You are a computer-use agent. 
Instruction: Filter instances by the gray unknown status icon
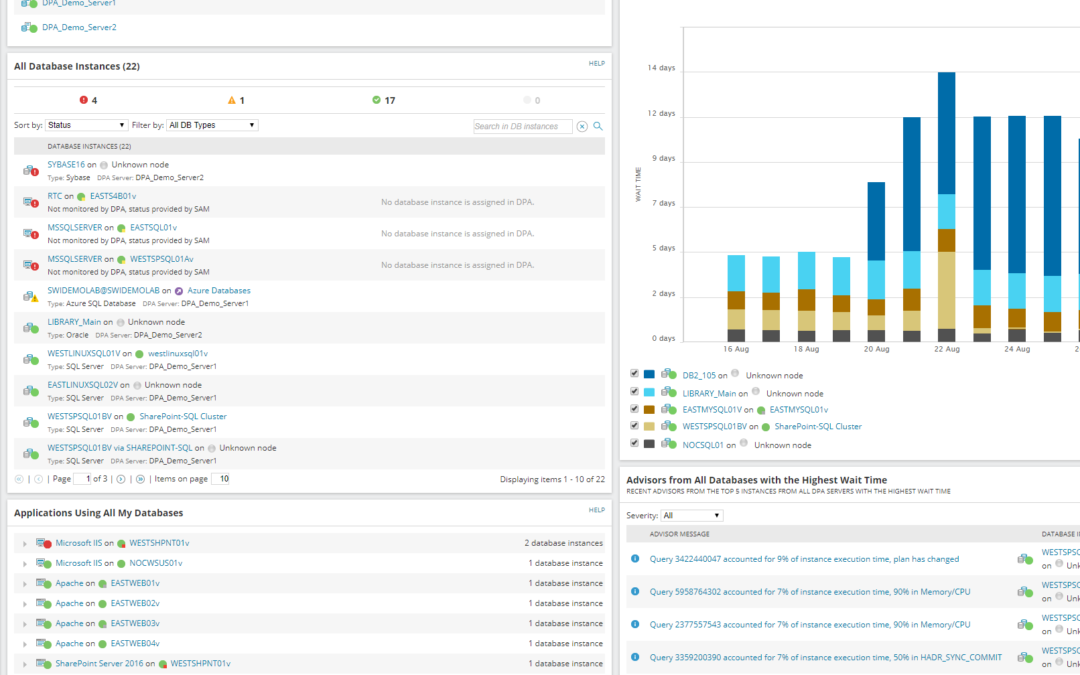[527, 100]
